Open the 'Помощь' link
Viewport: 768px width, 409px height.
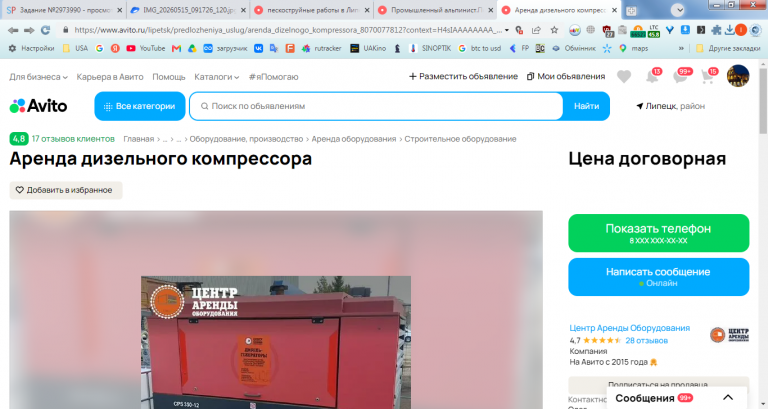pos(168,77)
